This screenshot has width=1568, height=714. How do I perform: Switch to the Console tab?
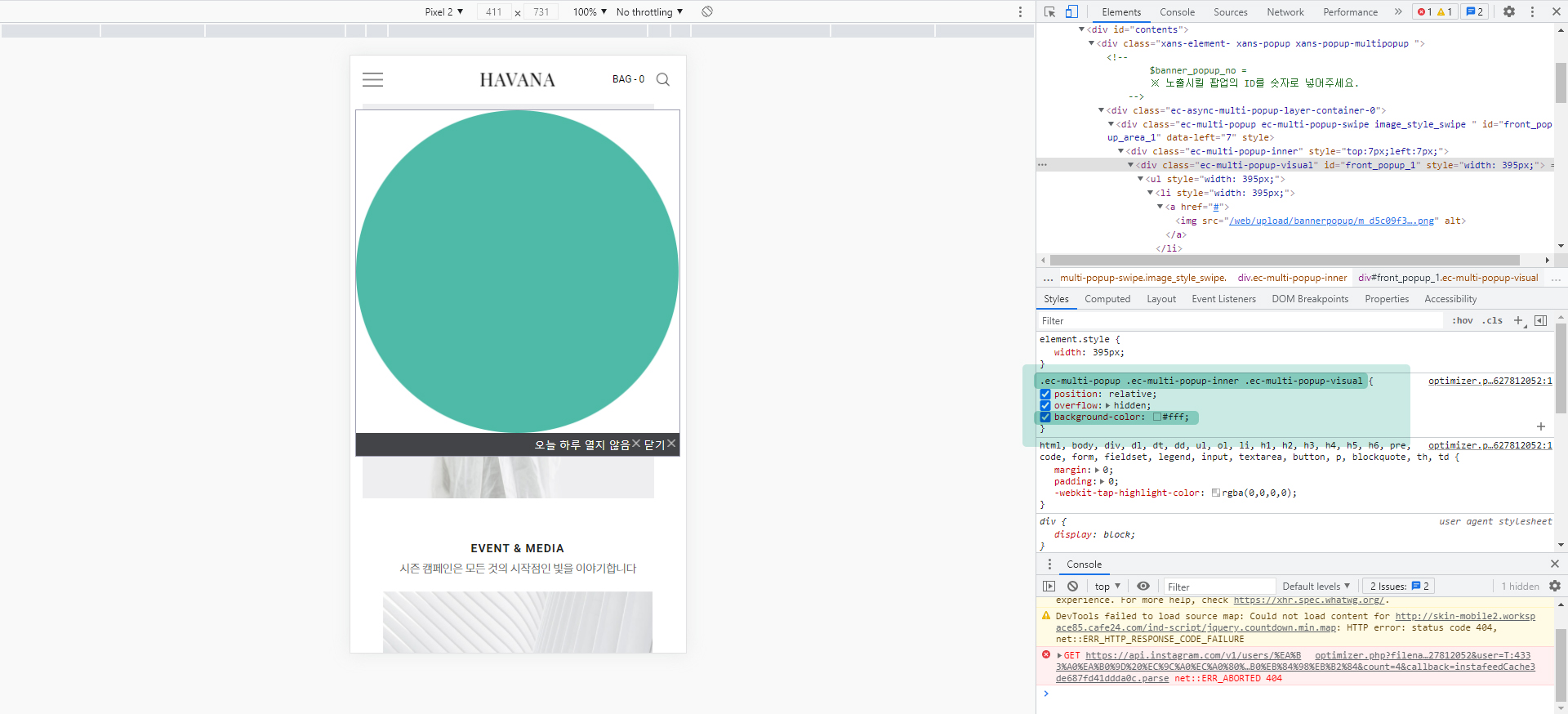[1177, 11]
